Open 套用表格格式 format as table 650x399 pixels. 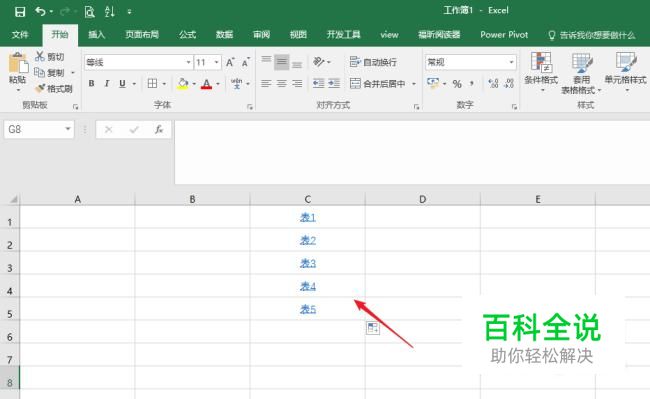pyautogui.click(x=581, y=73)
